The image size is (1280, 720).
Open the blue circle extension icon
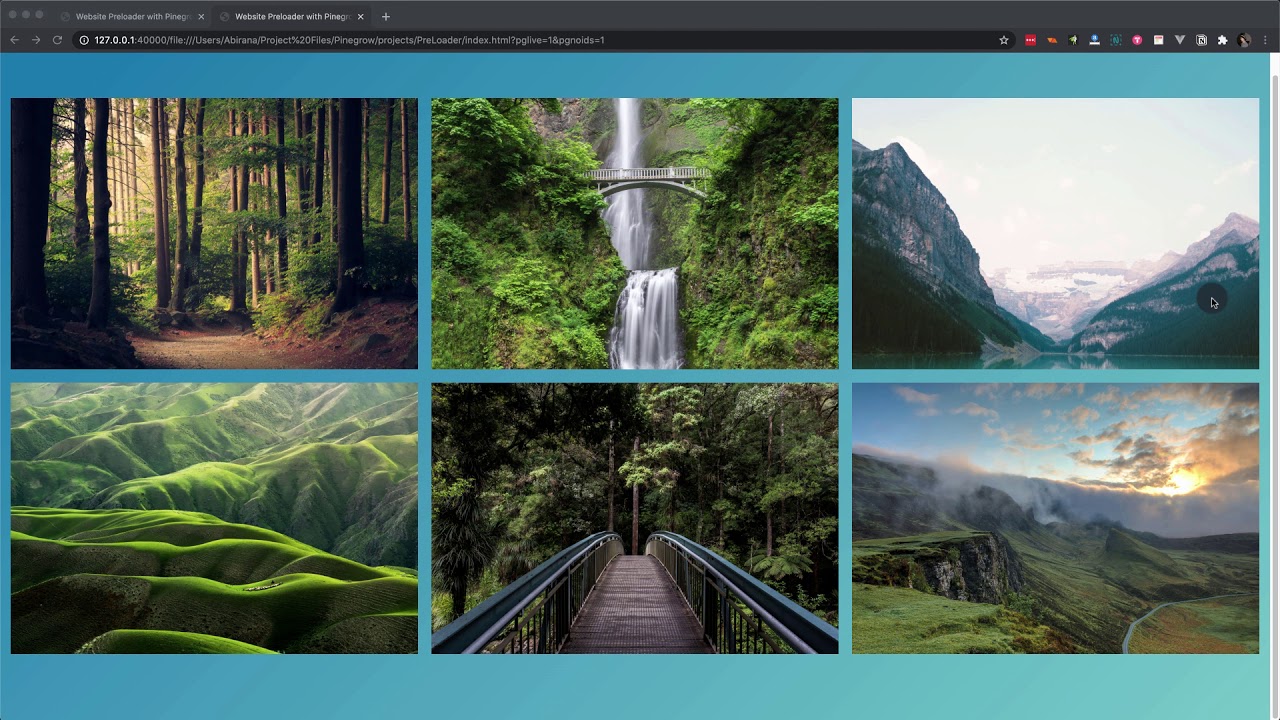[1094, 40]
